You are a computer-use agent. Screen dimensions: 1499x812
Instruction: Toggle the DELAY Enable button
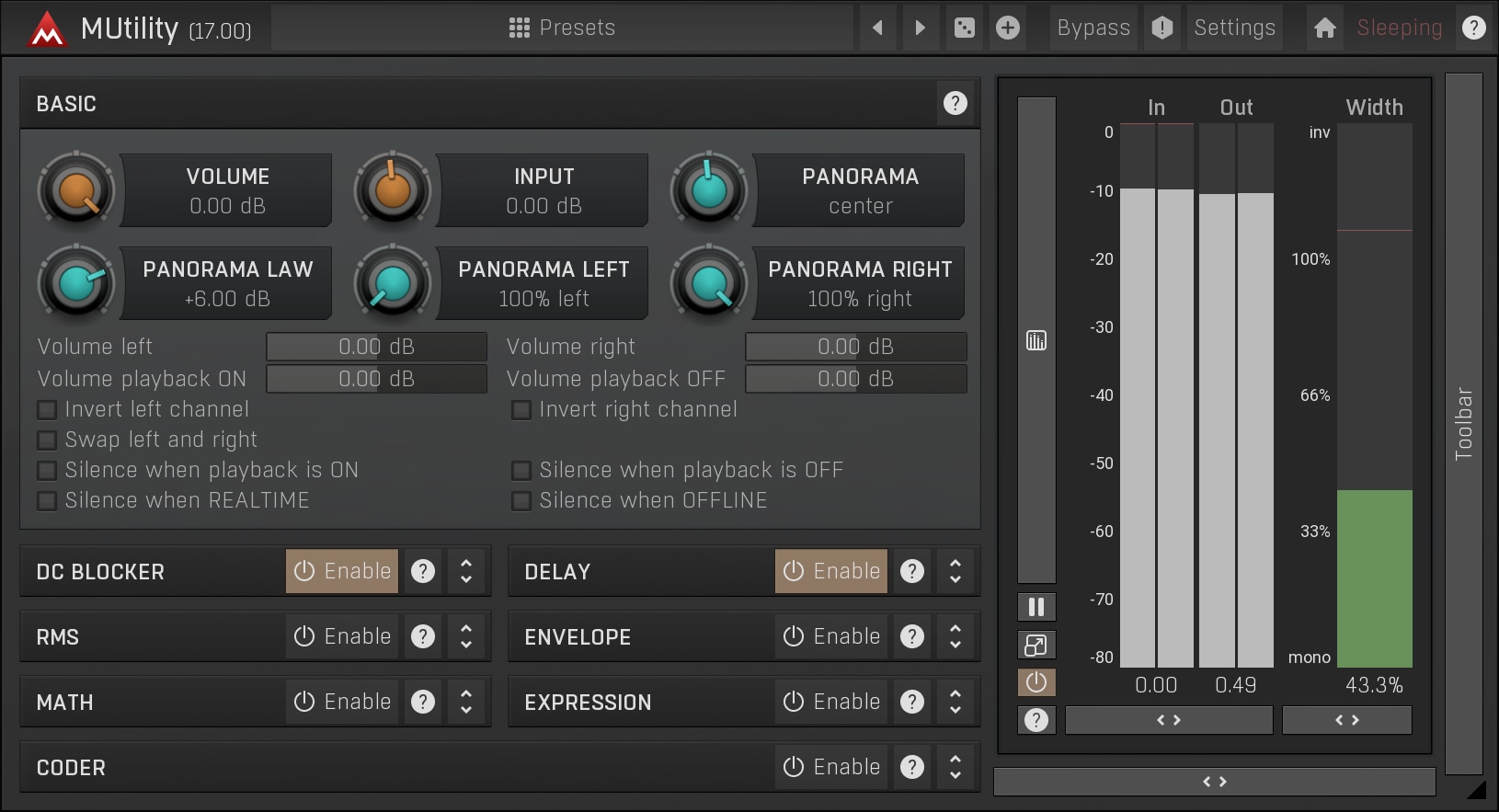(831, 571)
